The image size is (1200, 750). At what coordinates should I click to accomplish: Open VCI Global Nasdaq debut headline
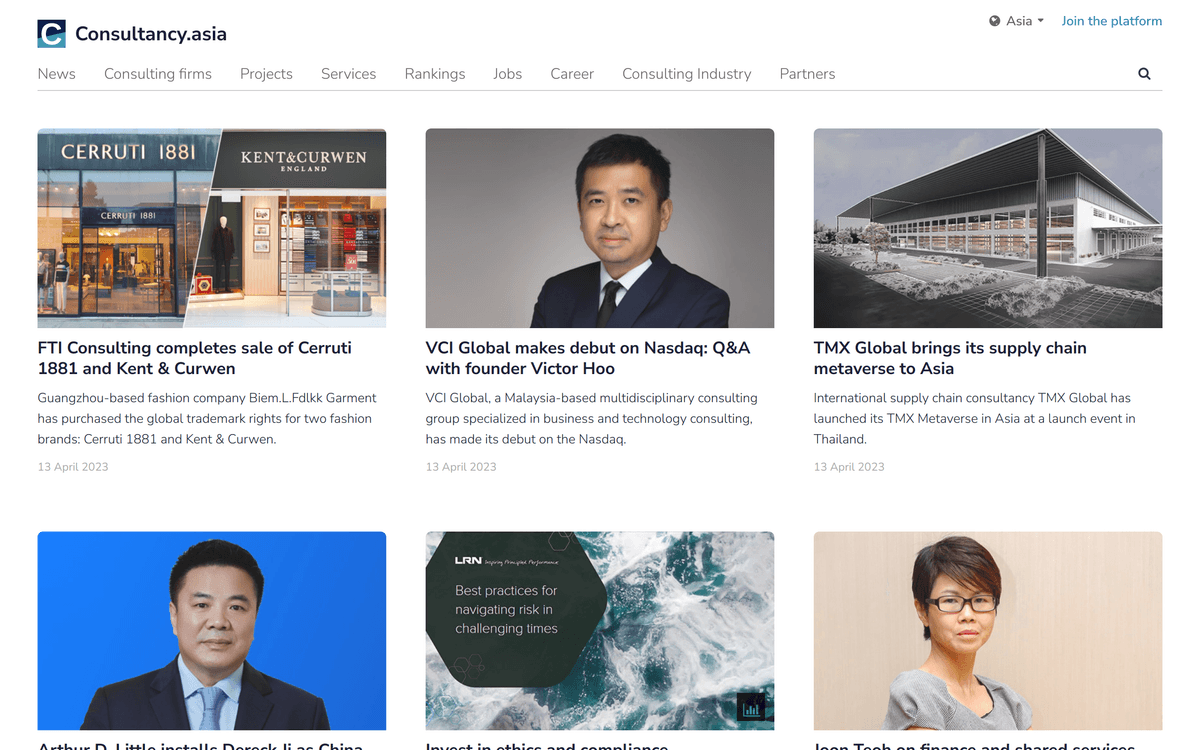pos(588,358)
